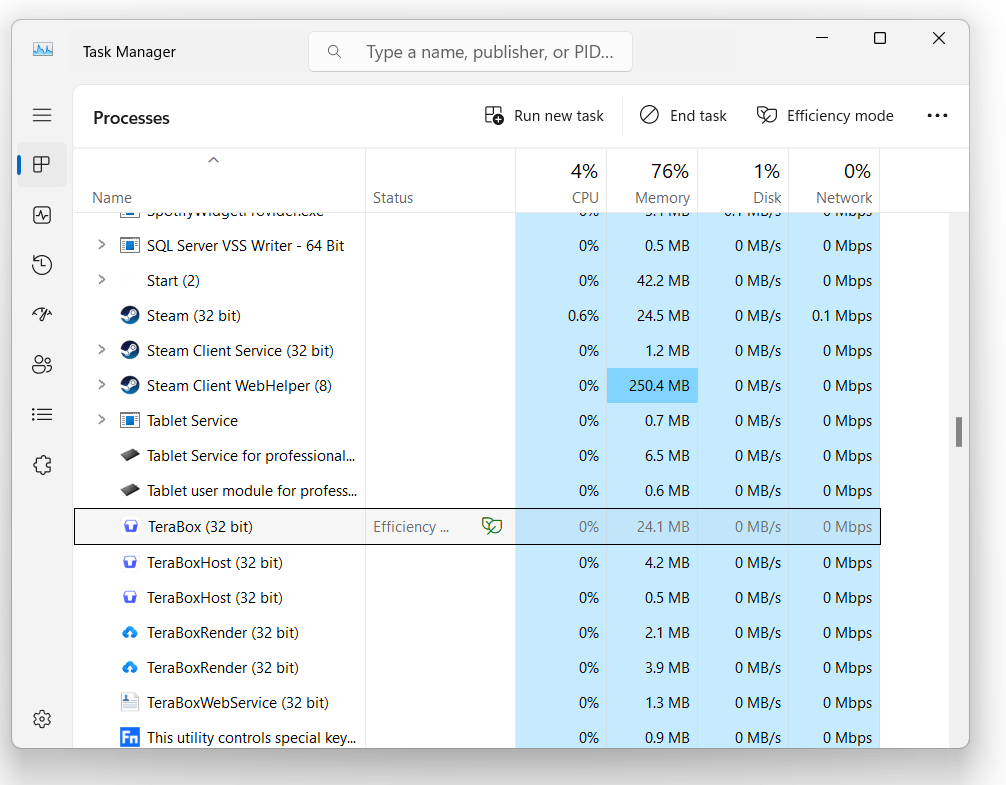Click the Run new task button
The width and height of the screenshot is (1006, 785).
point(544,115)
